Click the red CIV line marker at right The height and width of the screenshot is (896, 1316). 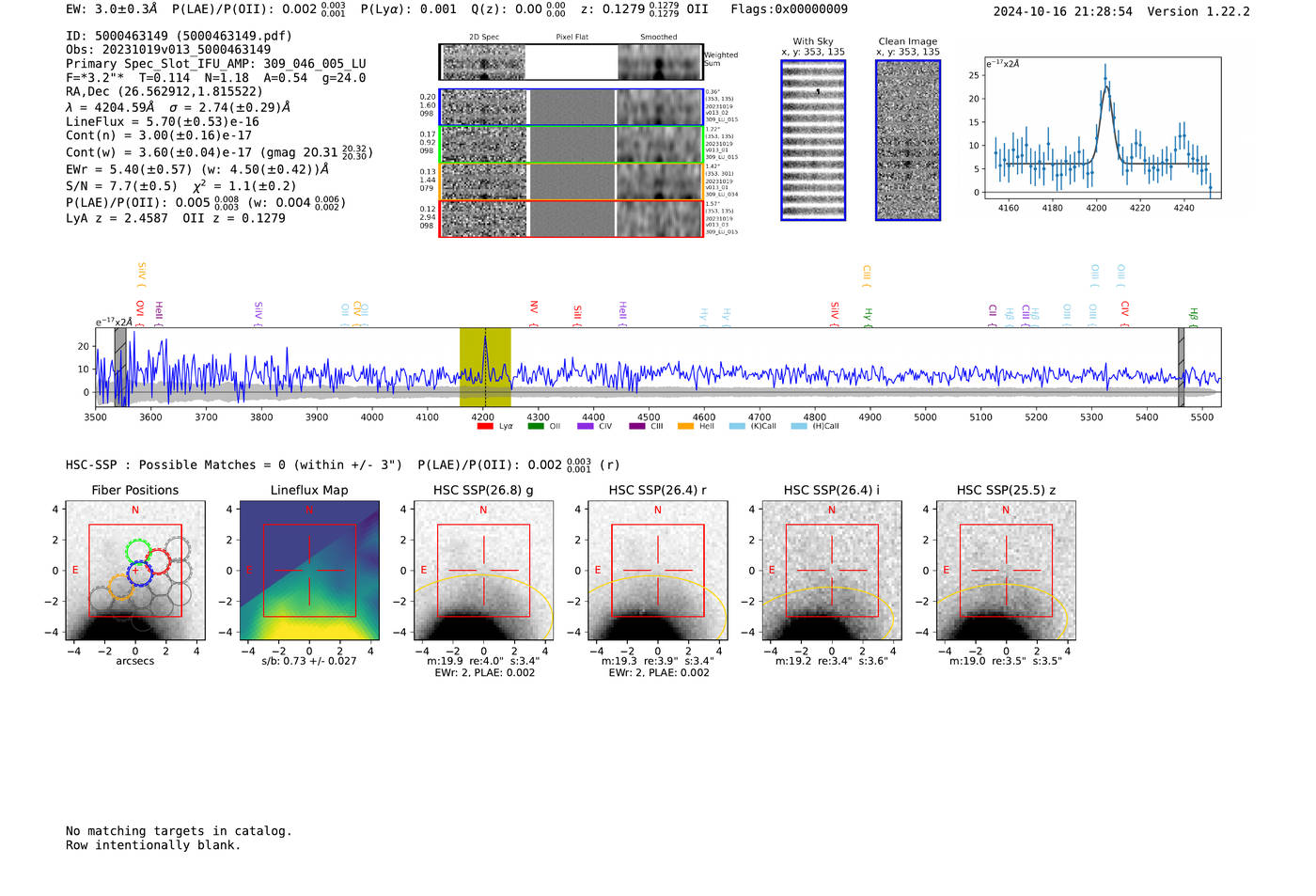[1124, 313]
